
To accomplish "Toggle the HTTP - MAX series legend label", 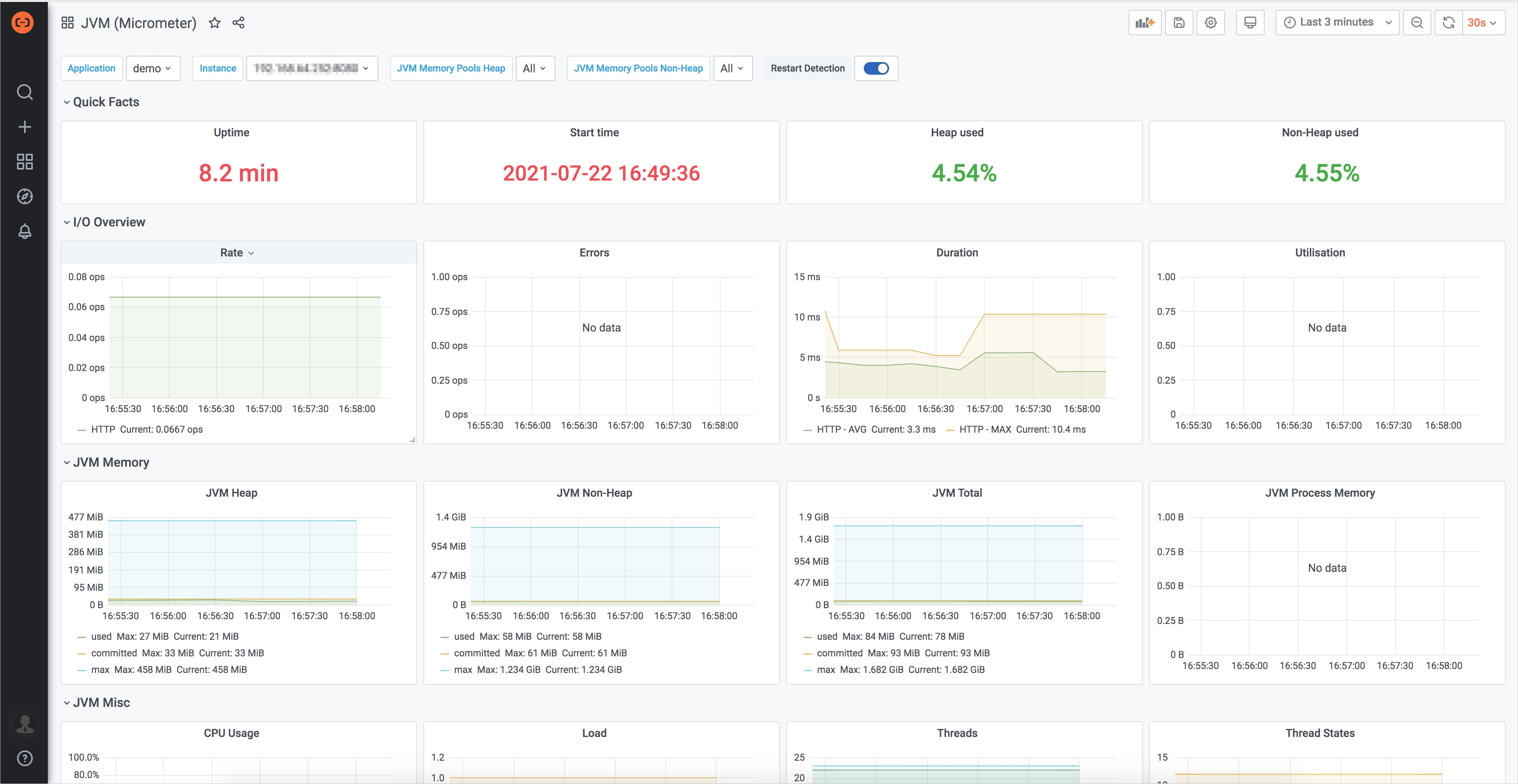I will [x=985, y=430].
